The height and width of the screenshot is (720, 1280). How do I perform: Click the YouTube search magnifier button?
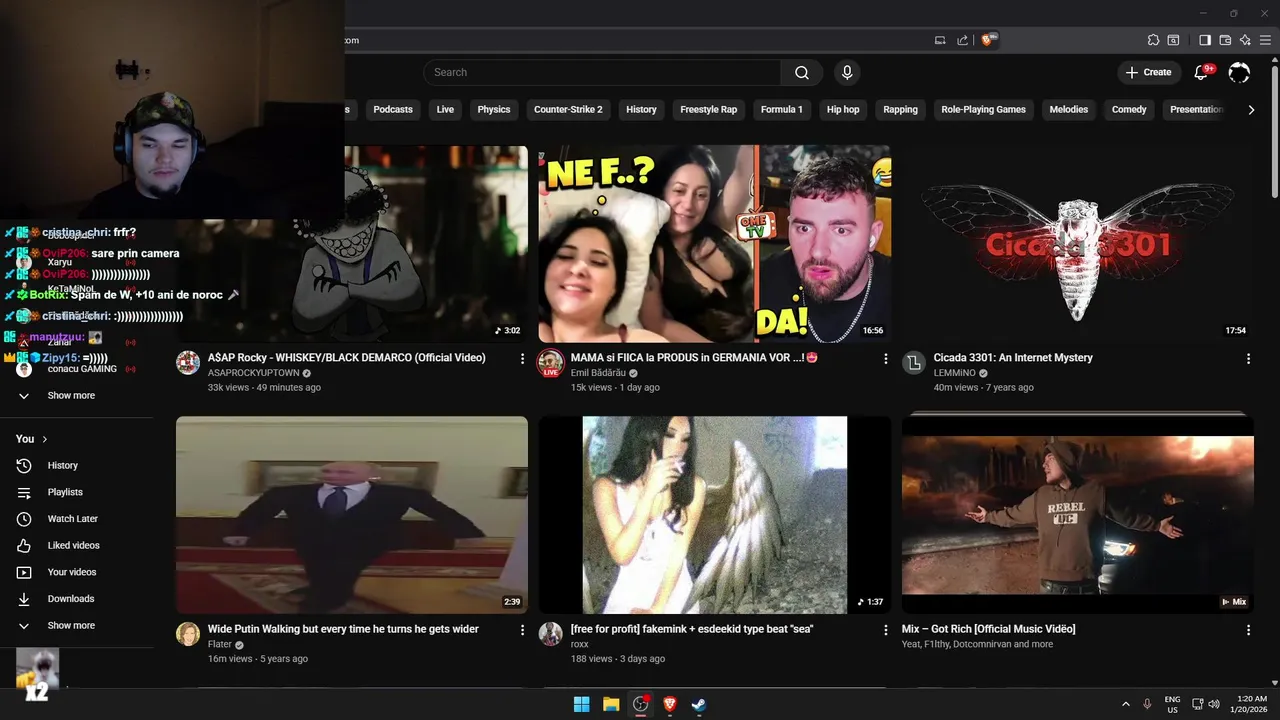click(x=802, y=72)
